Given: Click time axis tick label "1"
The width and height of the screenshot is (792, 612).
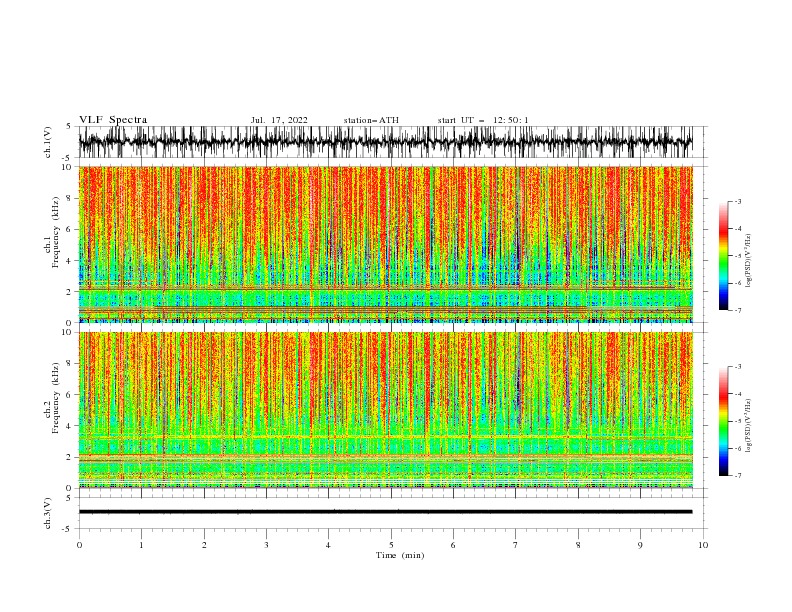Looking at the screenshot, I should pyautogui.click(x=141, y=545).
